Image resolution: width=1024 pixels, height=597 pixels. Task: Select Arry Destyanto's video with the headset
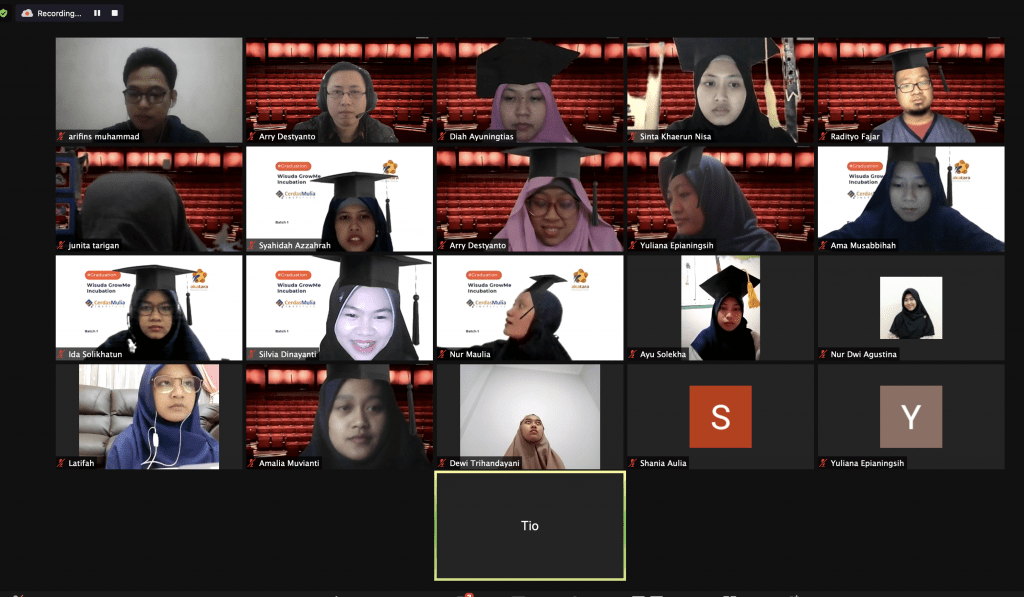tap(340, 90)
